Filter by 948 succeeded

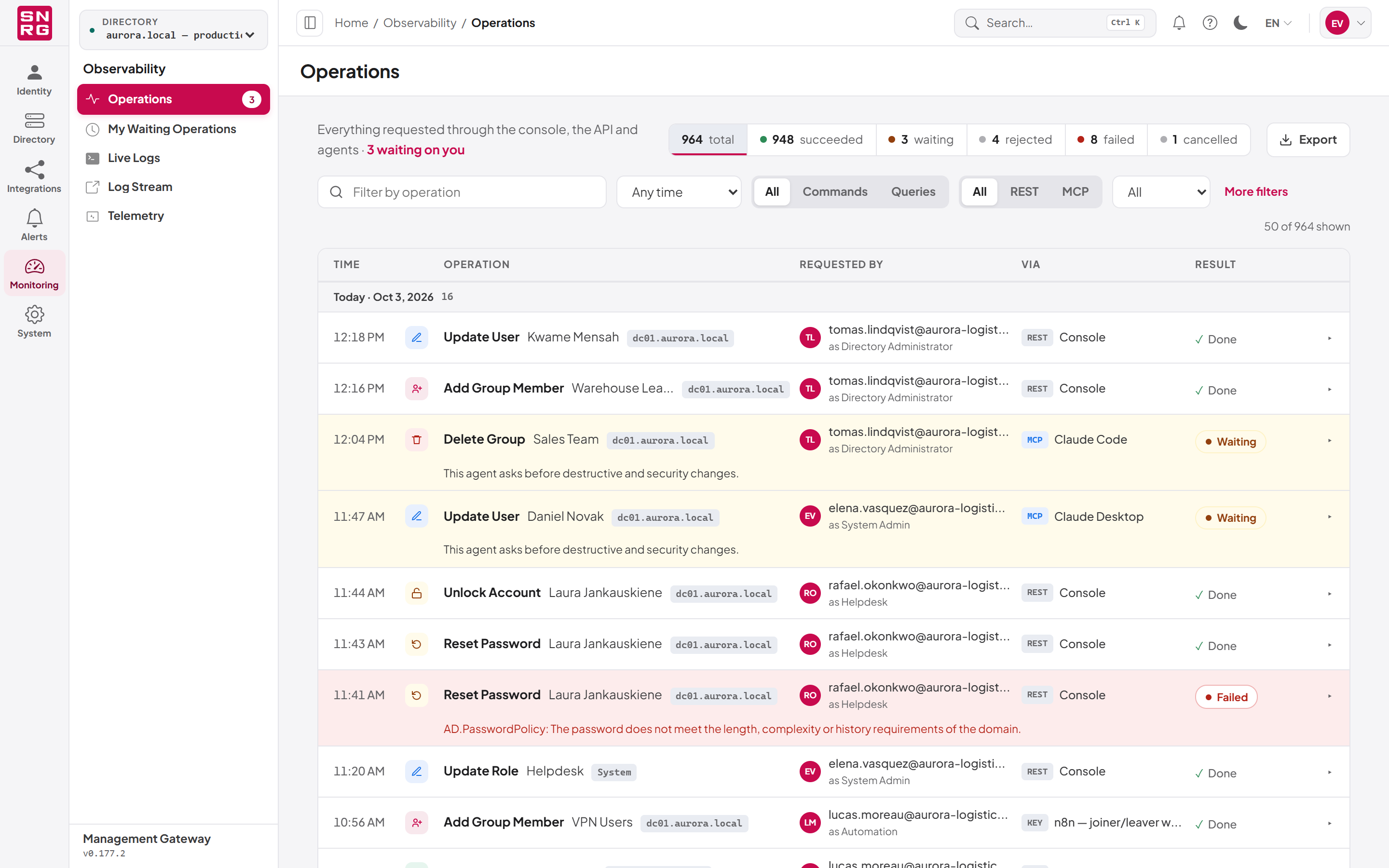(x=811, y=139)
